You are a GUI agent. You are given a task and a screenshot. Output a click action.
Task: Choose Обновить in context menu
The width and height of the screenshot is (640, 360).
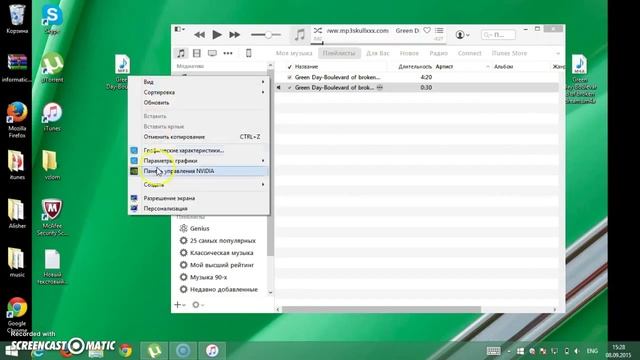(x=199, y=102)
